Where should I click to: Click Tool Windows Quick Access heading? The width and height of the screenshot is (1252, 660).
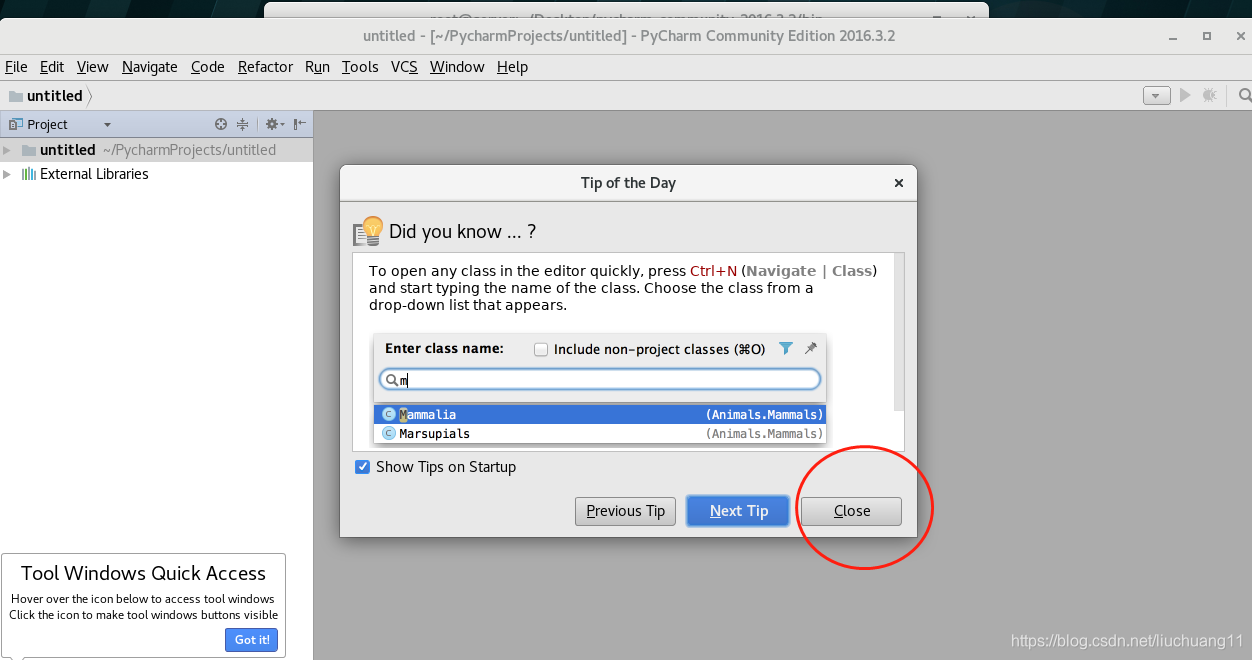tap(143, 573)
